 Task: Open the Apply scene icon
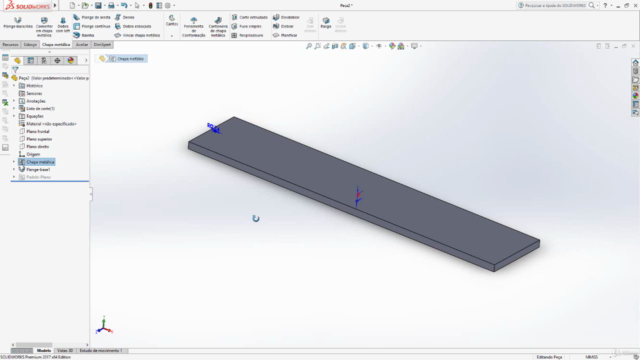click(x=401, y=46)
